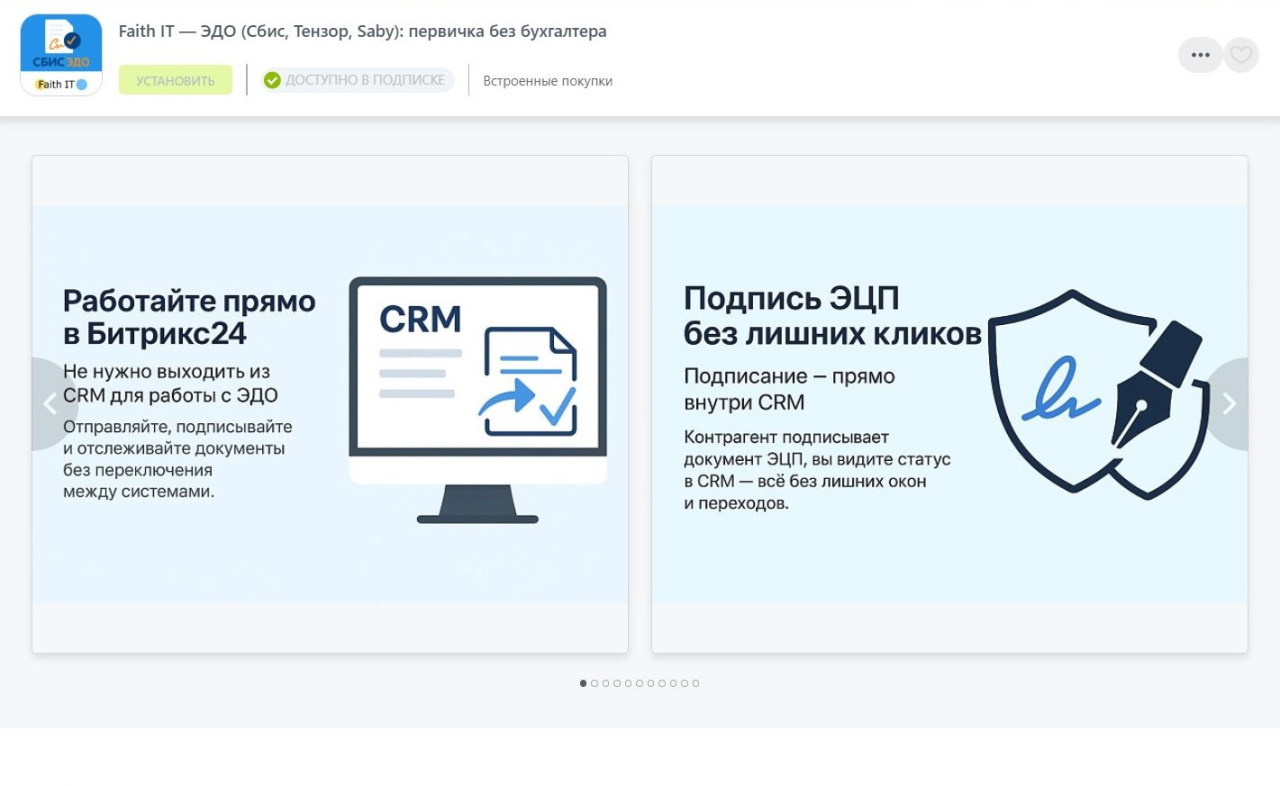This screenshot has height=786, width=1280.
Task: Go to the fifth carousel dot
Action: tap(628, 683)
